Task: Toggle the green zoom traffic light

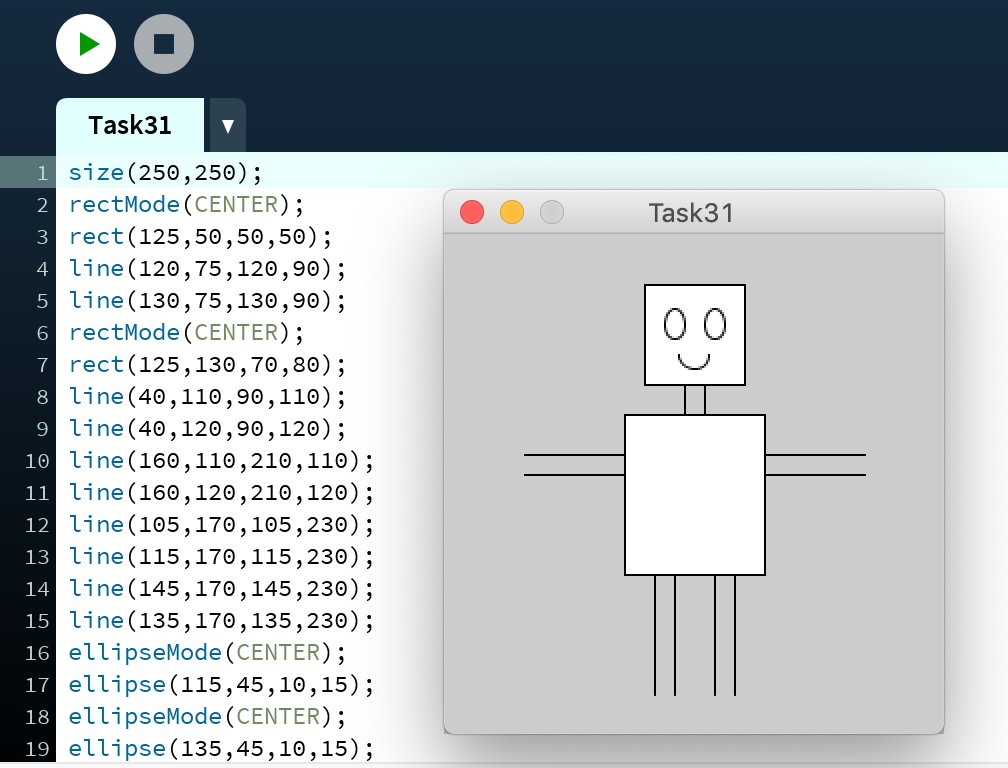Action: (551, 212)
